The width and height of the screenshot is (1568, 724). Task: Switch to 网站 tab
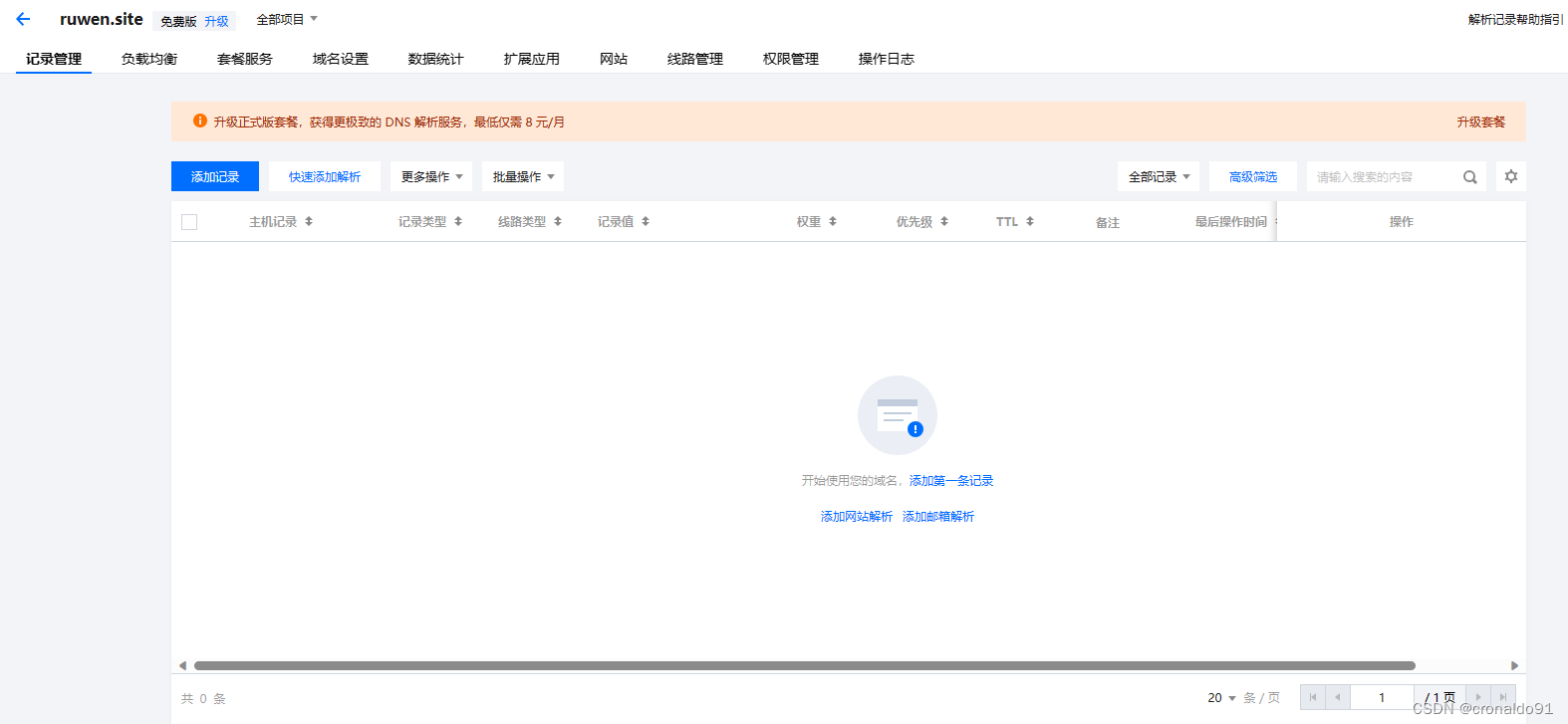(614, 59)
